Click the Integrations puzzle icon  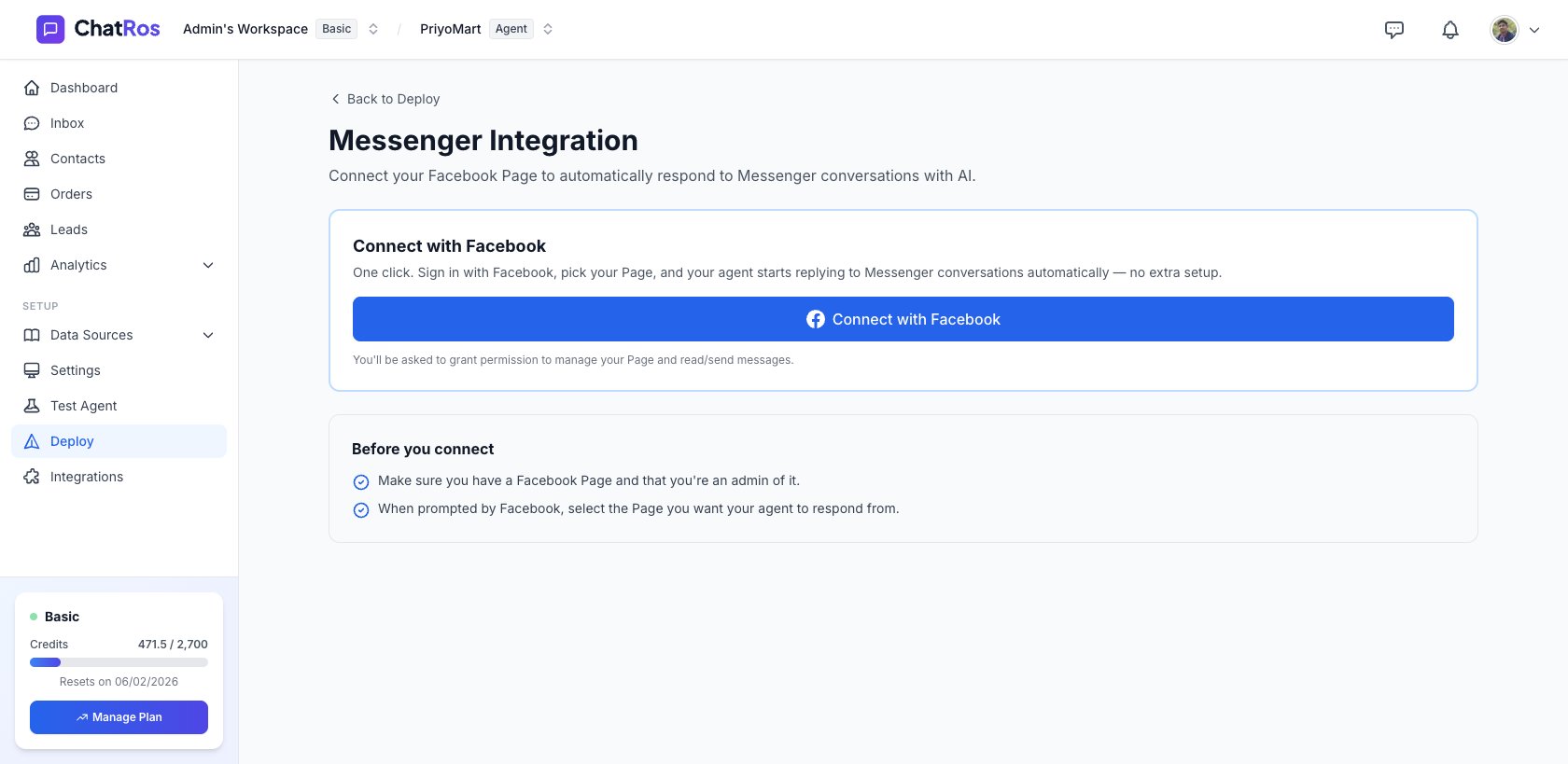tap(32, 477)
